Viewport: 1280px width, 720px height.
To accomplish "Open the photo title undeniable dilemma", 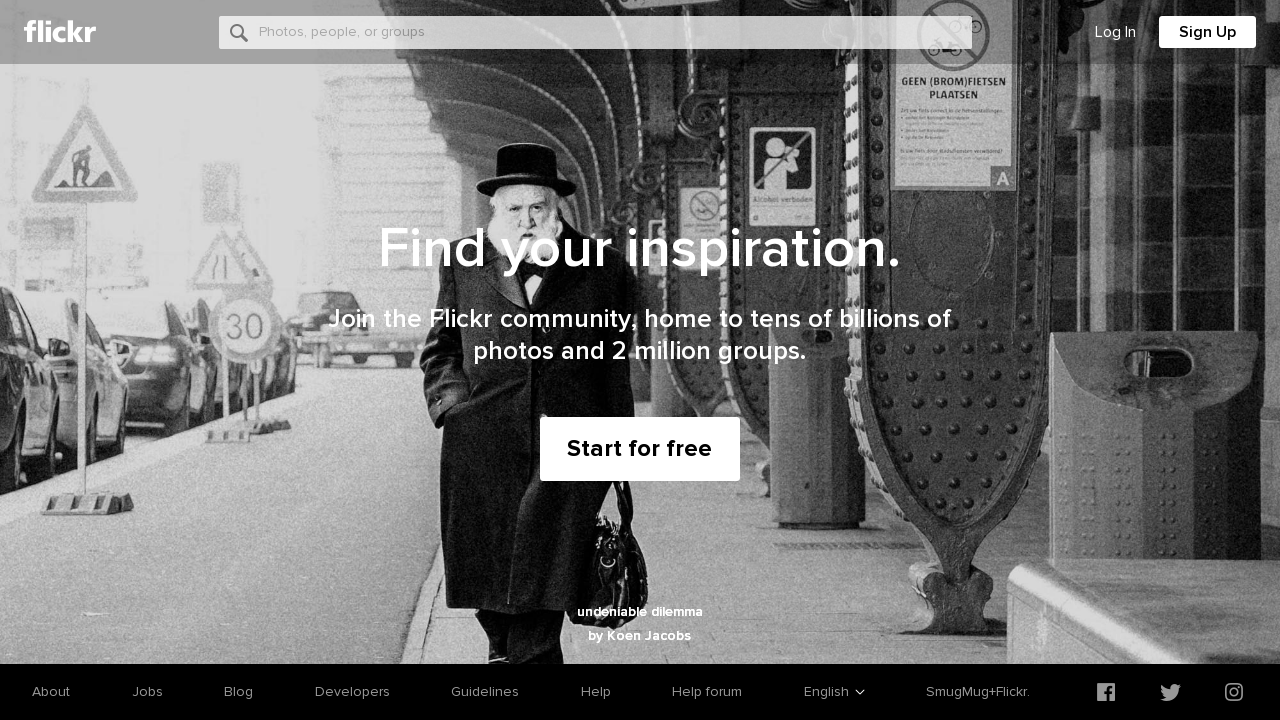I will click(x=640, y=612).
